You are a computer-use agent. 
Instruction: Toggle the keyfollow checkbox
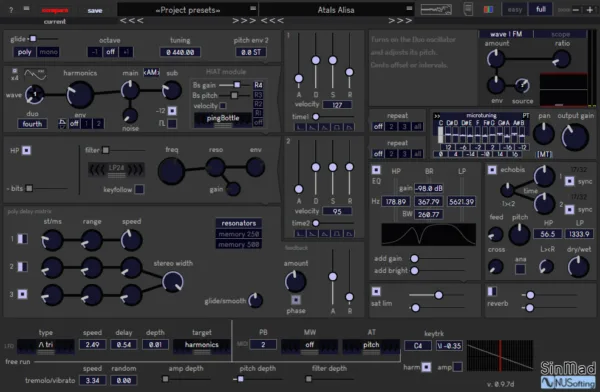(x=139, y=189)
